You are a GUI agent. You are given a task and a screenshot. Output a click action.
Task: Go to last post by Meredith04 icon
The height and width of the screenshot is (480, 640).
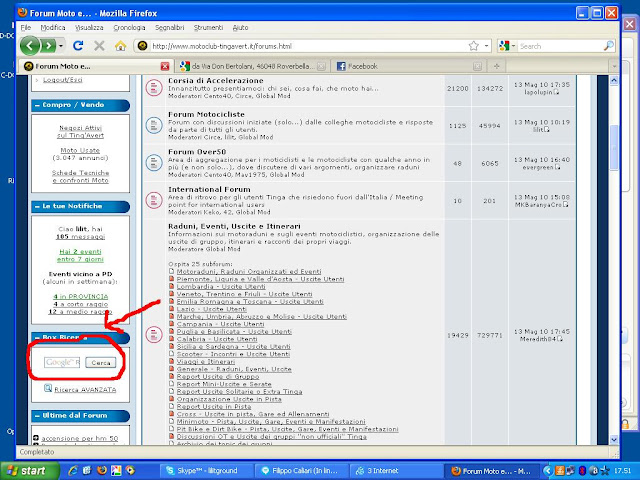coord(560,339)
